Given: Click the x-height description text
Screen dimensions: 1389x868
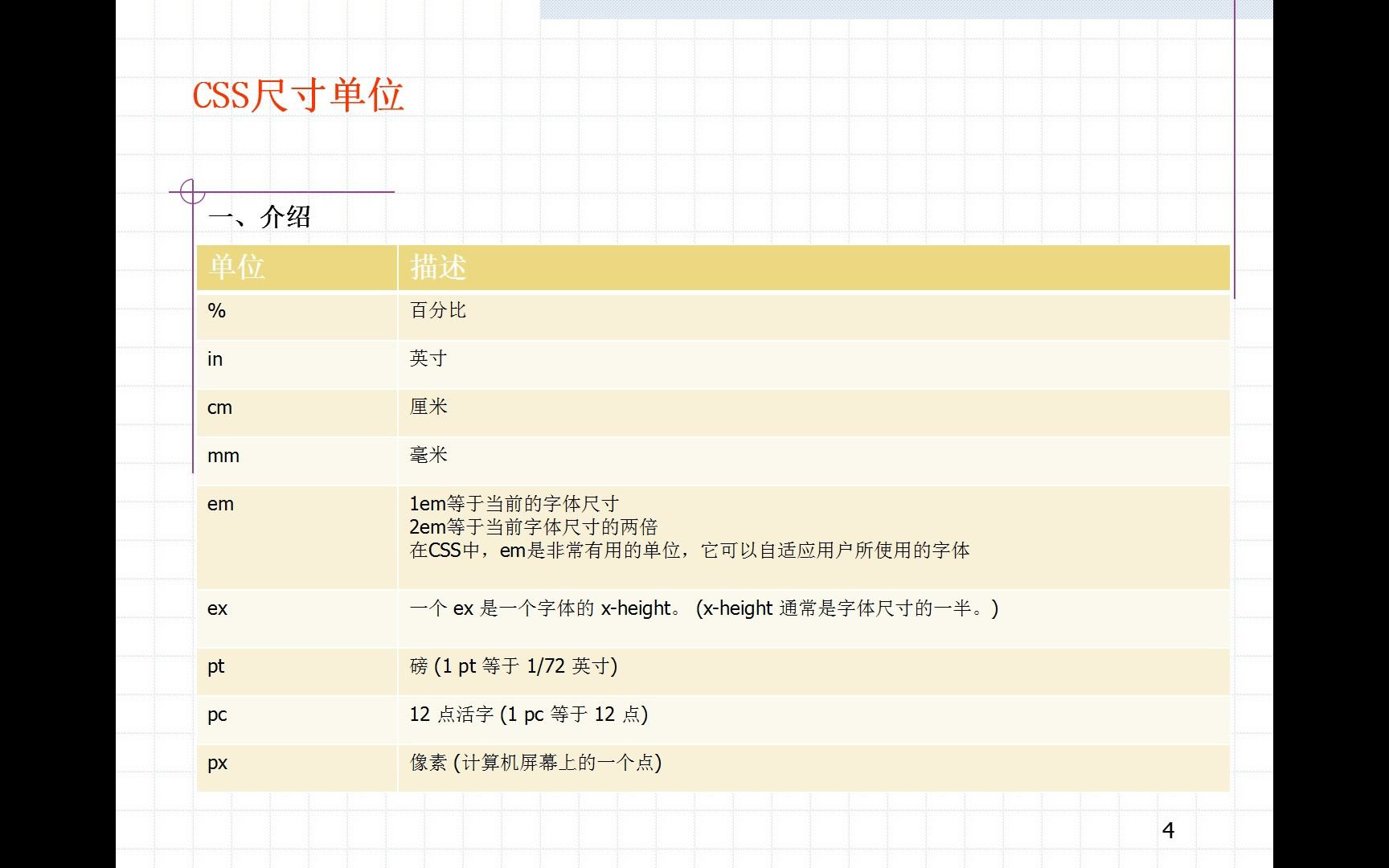Looking at the screenshot, I should coord(704,608).
